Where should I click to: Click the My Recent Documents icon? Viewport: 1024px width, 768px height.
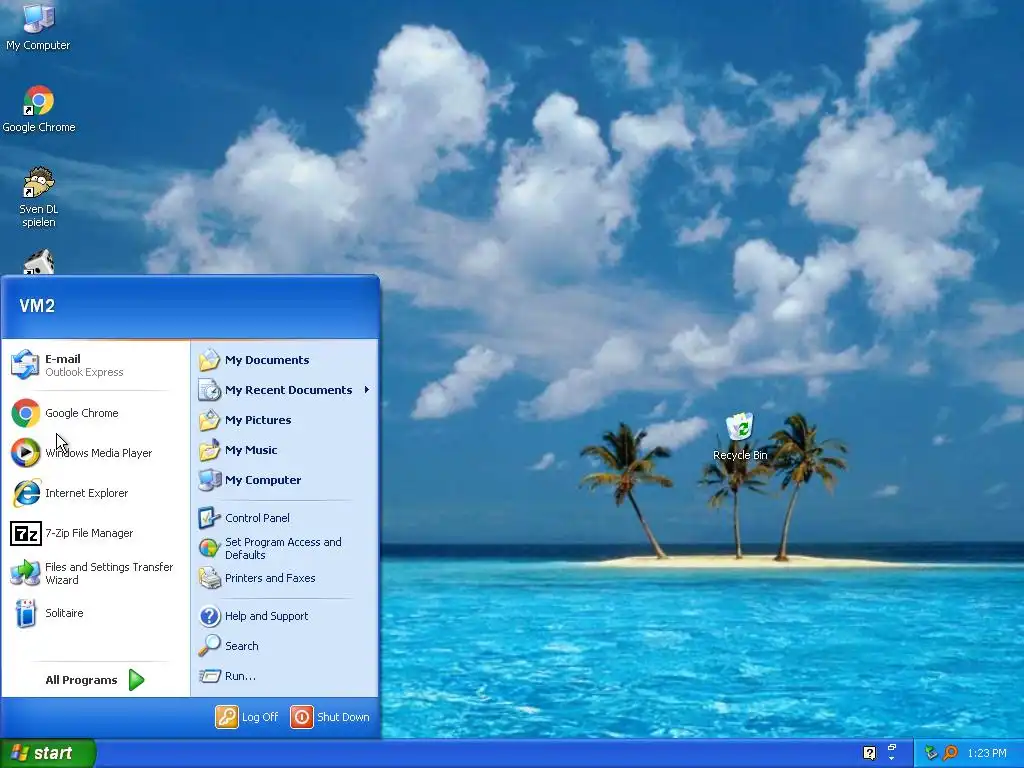210,390
